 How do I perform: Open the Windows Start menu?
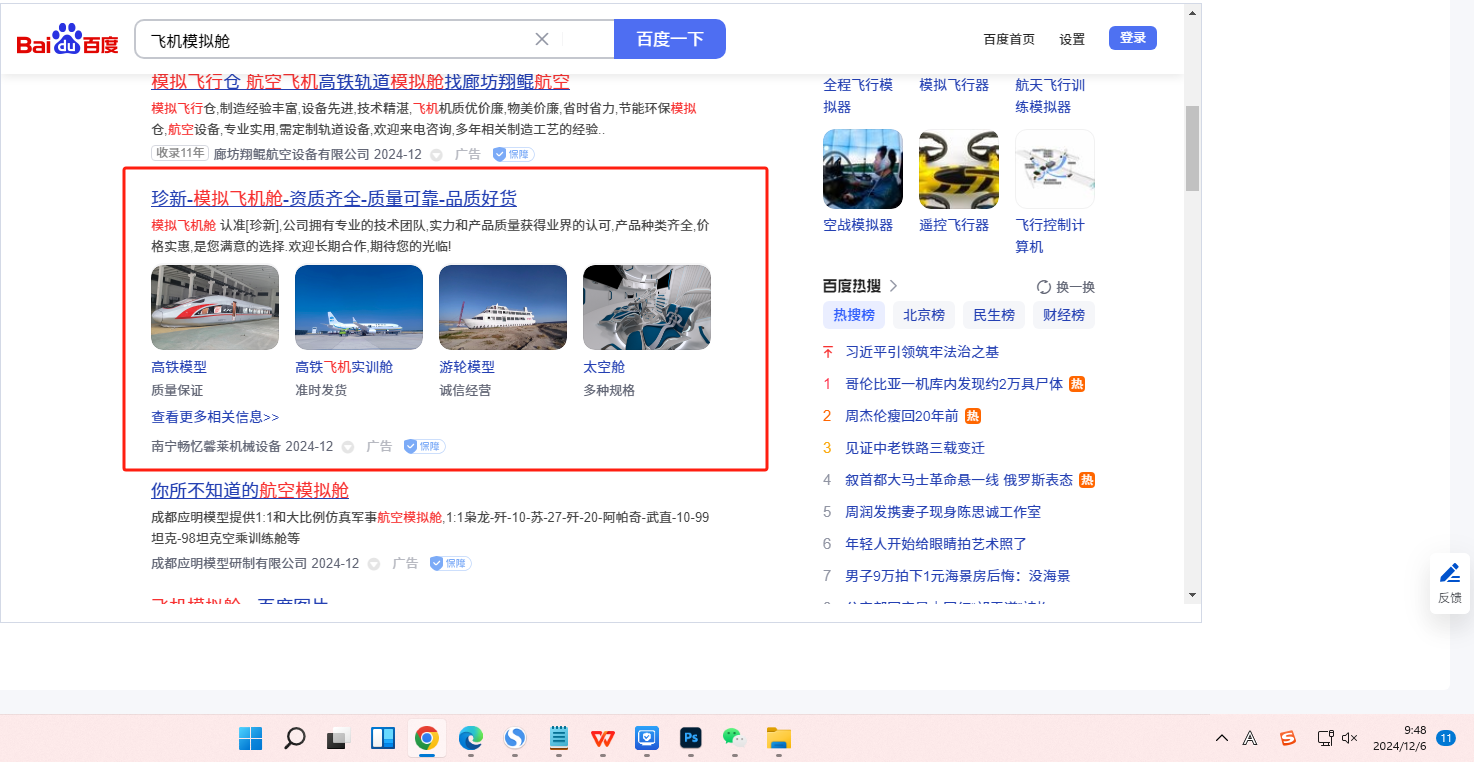click(251, 739)
